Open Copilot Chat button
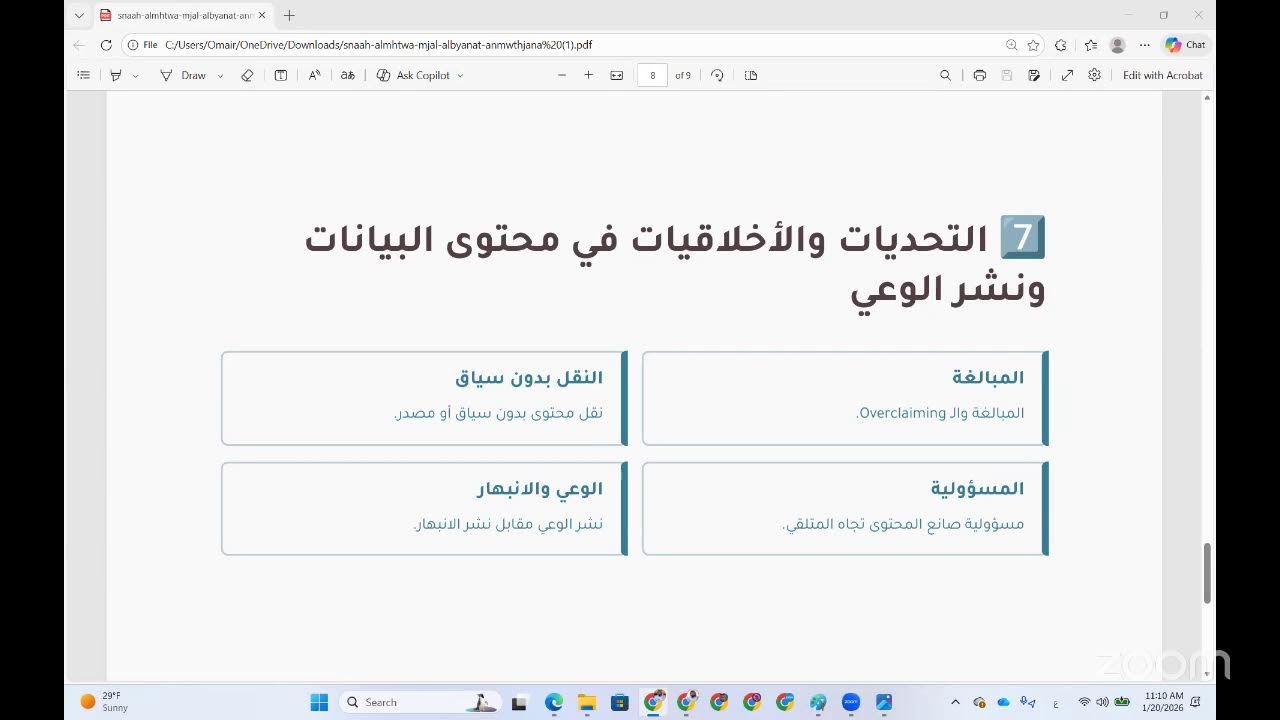This screenshot has width=1280, height=720. point(1186,45)
